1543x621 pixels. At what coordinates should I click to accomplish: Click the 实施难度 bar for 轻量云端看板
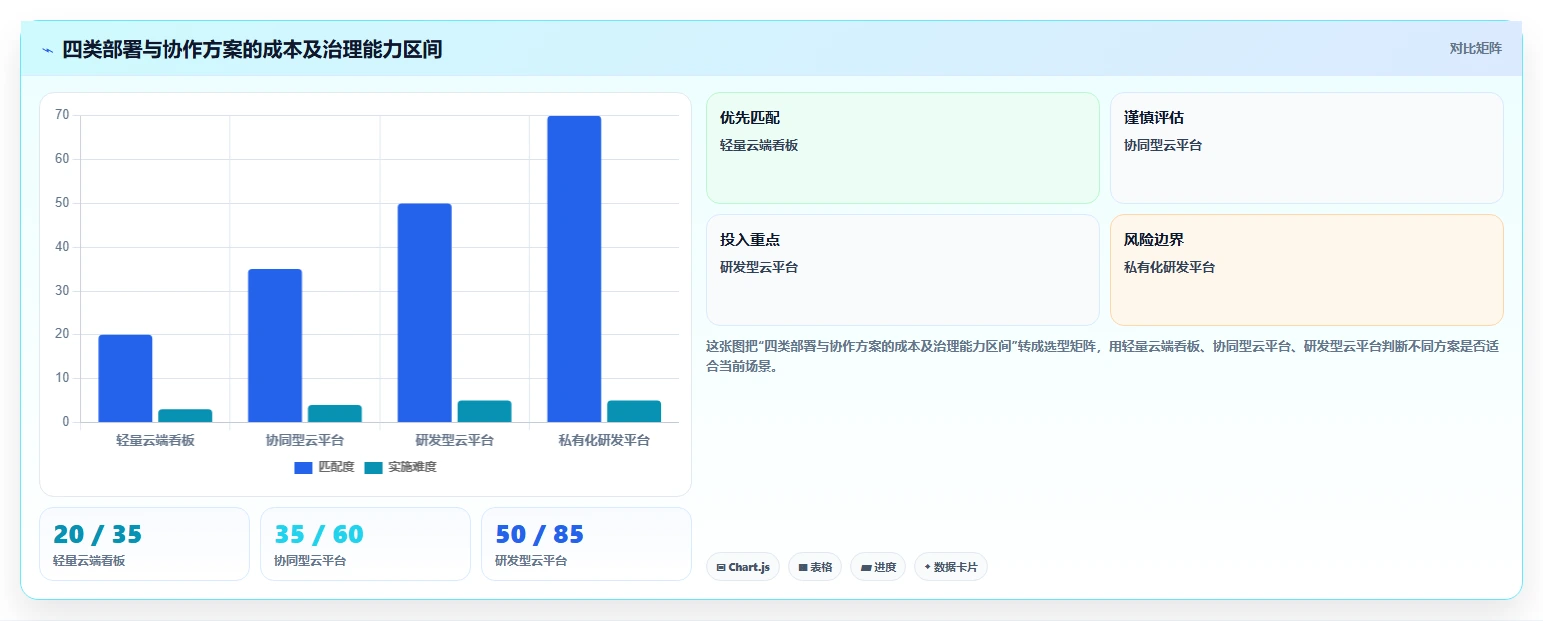click(185, 415)
